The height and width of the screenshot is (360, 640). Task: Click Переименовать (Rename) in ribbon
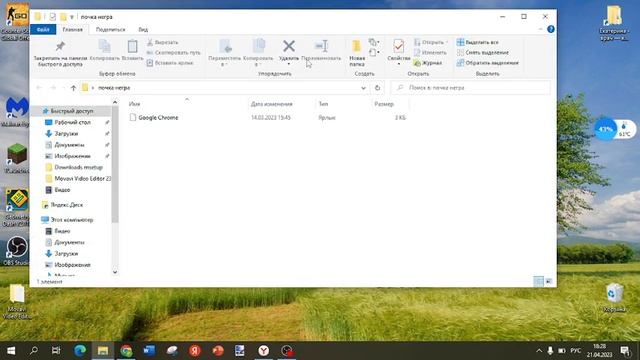[x=321, y=51]
